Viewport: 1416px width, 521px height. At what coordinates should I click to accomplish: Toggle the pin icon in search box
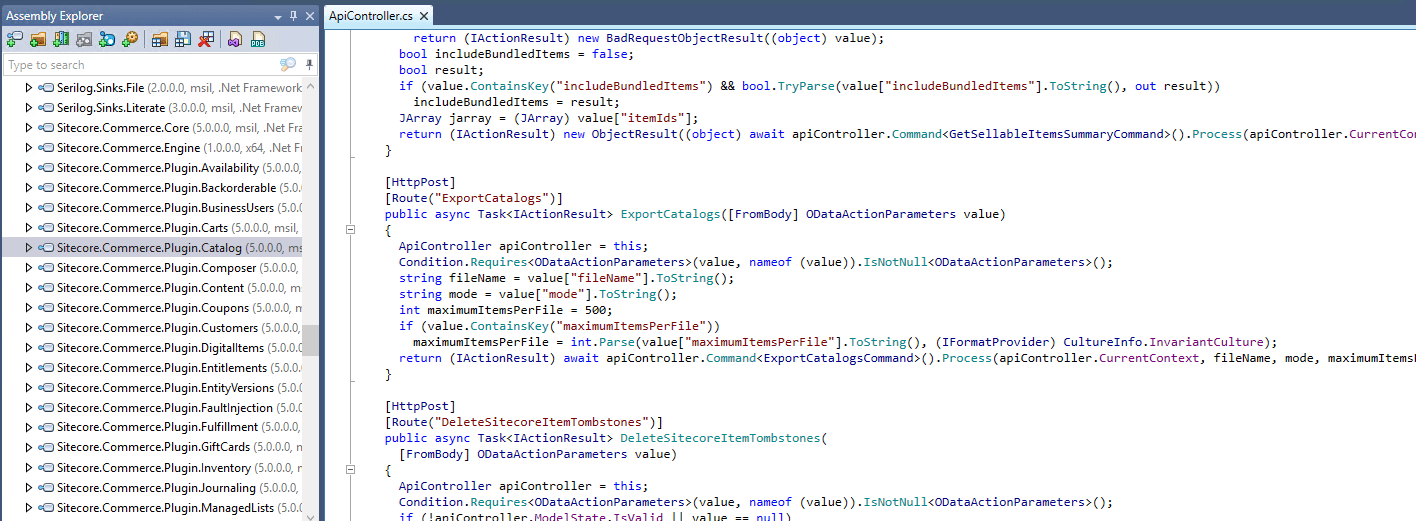coord(310,65)
